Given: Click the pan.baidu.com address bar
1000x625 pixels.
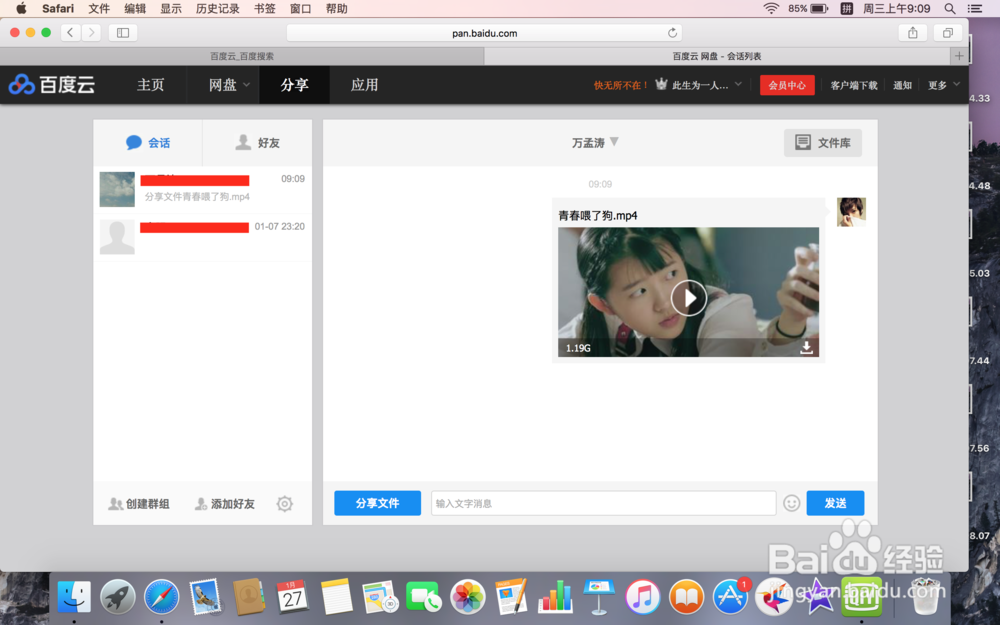Looking at the screenshot, I should pyautogui.click(x=484, y=33).
